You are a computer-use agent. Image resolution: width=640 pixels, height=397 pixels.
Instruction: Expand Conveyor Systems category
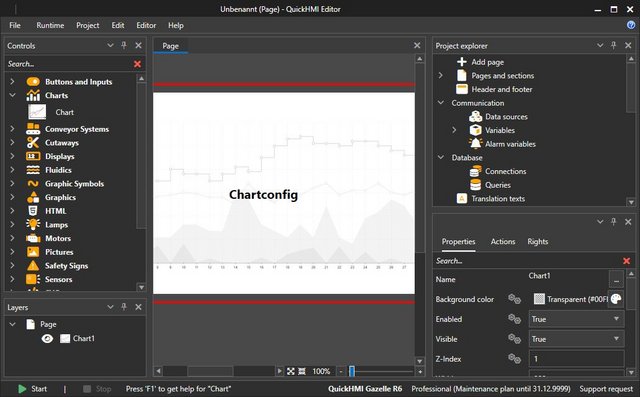click(12, 129)
